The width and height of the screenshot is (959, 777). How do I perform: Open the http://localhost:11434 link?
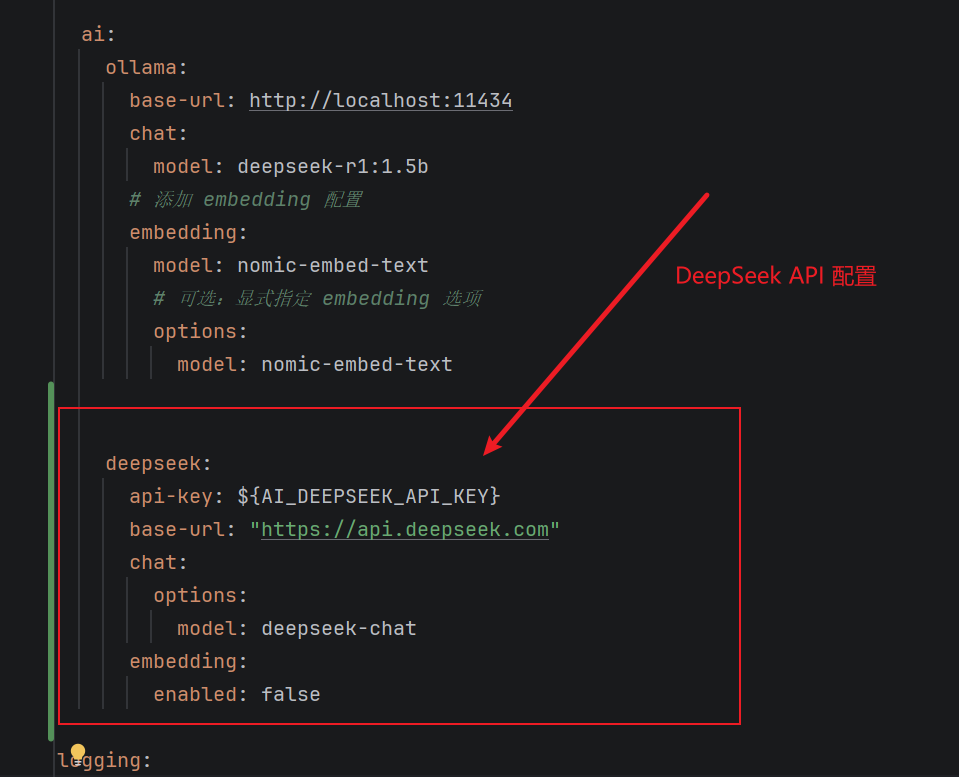pyautogui.click(x=380, y=100)
